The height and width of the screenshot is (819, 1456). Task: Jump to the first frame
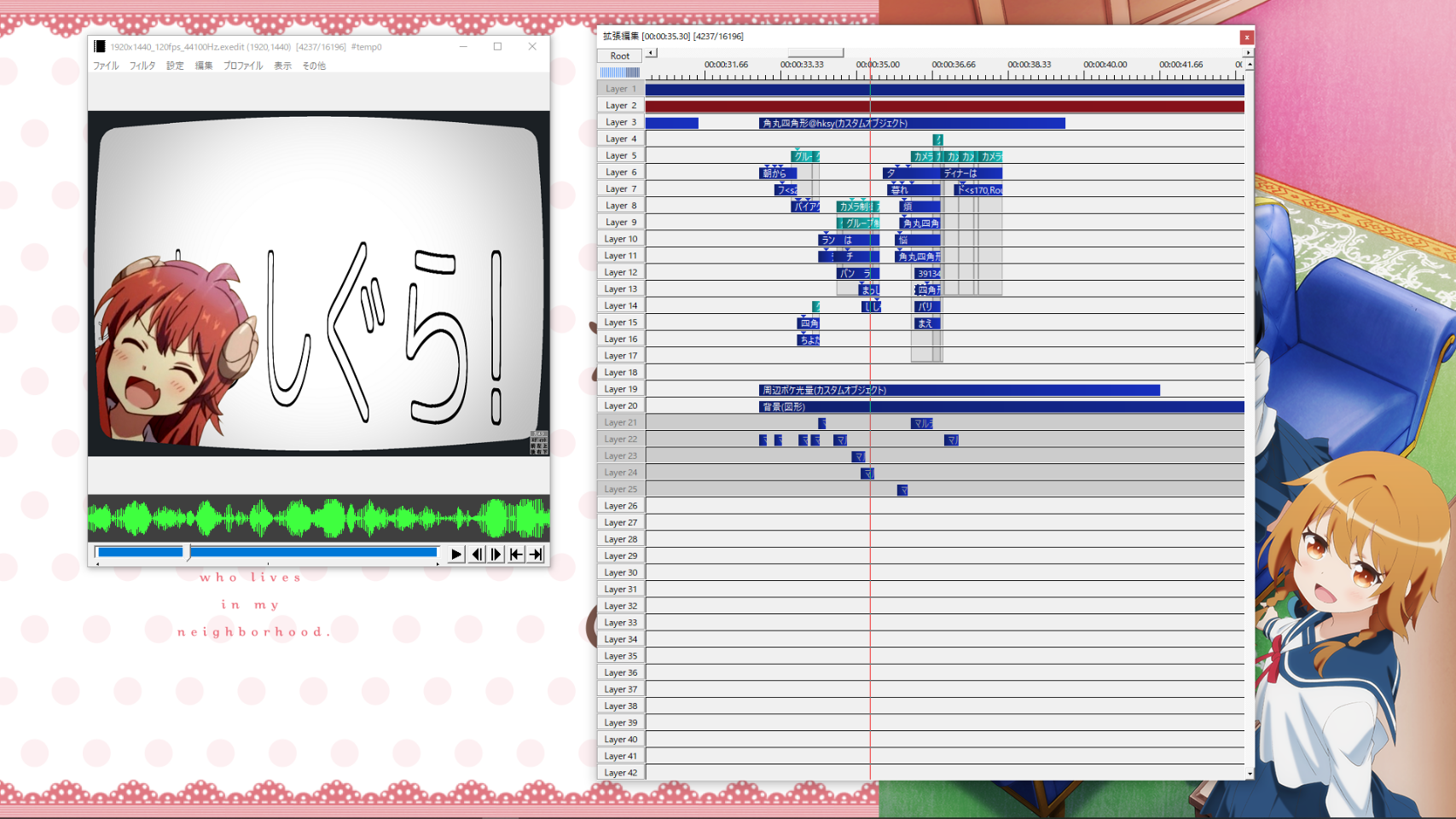click(516, 555)
